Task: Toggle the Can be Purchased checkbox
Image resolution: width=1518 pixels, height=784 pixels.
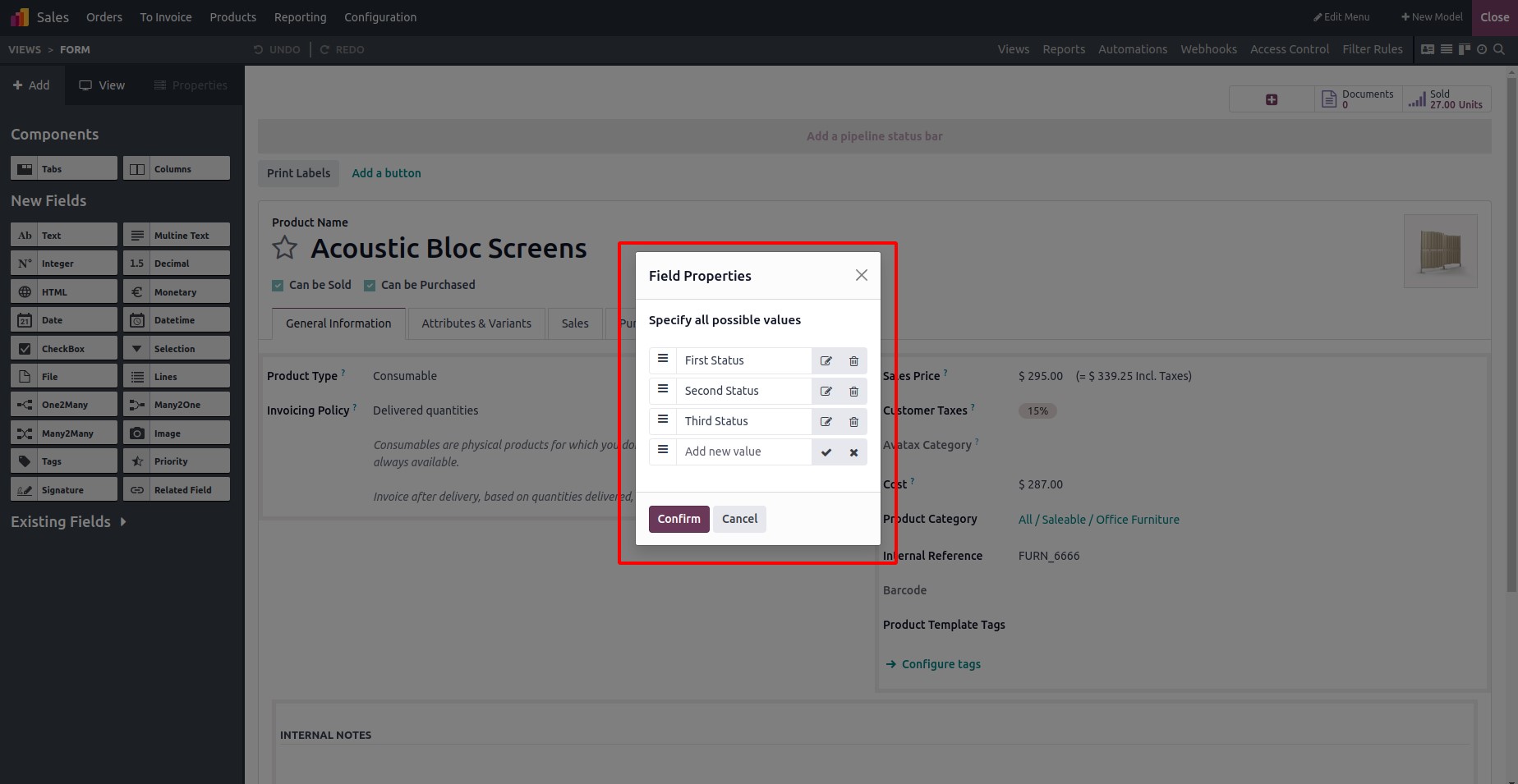Action: (370, 286)
